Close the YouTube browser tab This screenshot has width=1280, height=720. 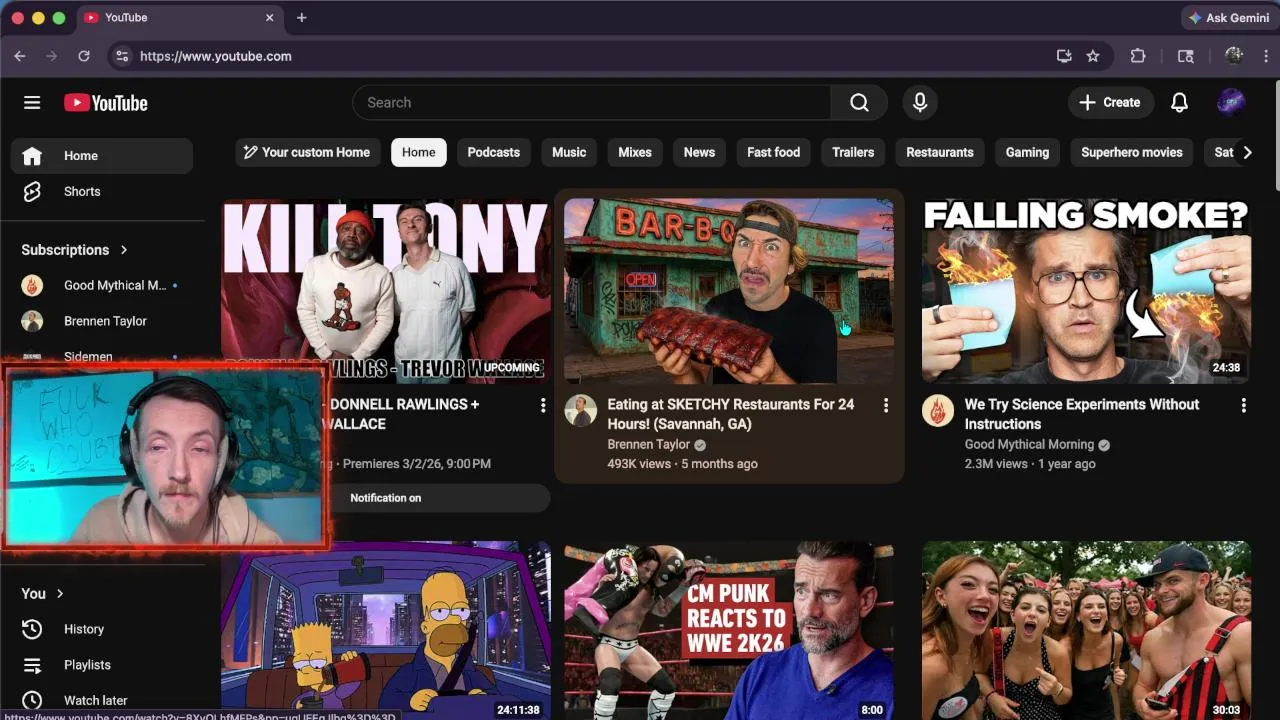coord(270,17)
